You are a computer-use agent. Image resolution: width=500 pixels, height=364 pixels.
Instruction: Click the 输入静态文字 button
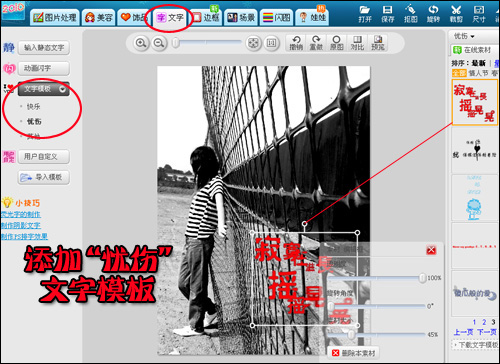(x=44, y=48)
